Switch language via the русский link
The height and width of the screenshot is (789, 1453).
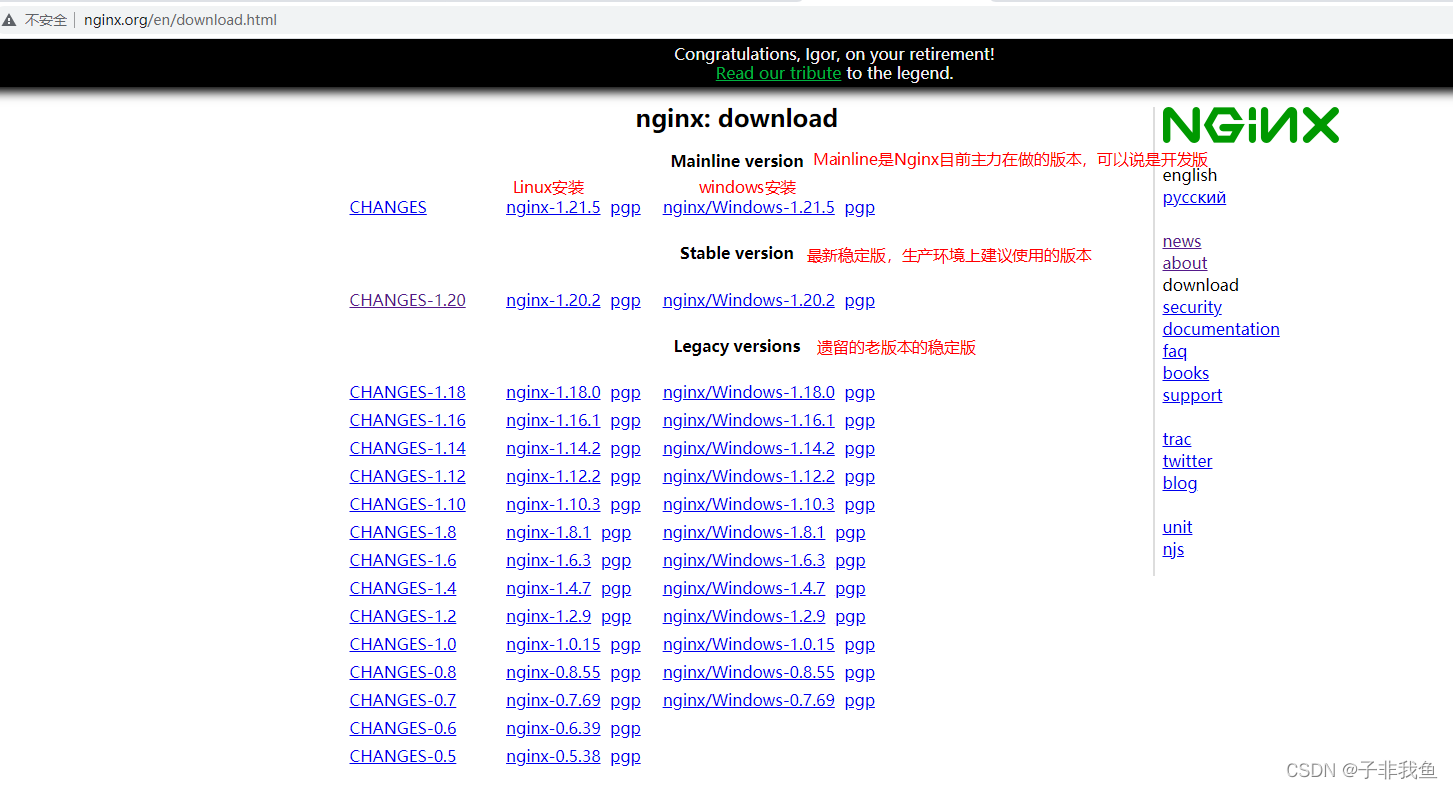pos(1194,197)
